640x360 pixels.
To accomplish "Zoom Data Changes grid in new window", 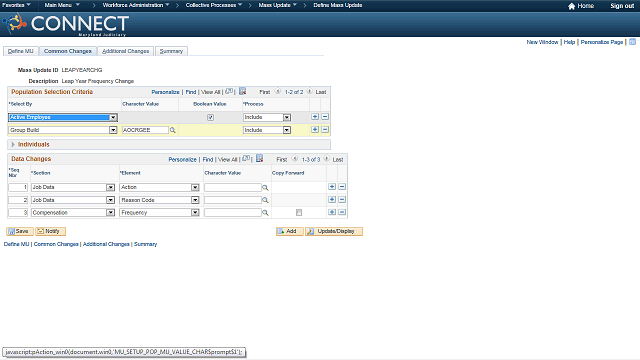I will pos(246,158).
